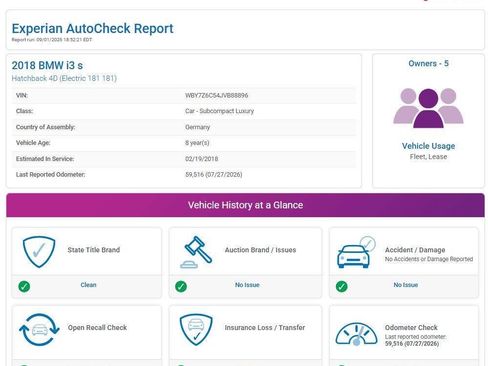Image resolution: width=488 pixels, height=366 pixels.
Task: Click the Open Recall Check circular arrows icon
Action: click(39, 329)
